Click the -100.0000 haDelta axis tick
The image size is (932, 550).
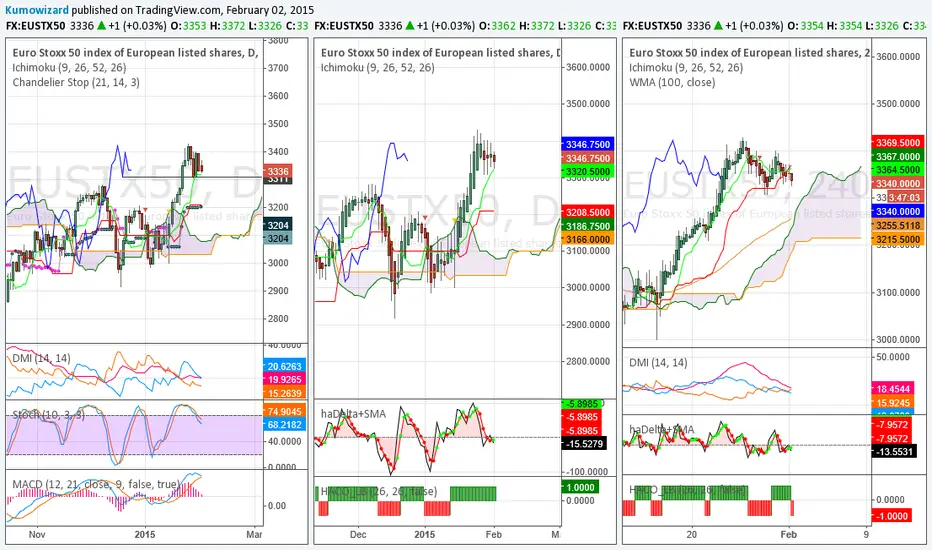click(586, 472)
